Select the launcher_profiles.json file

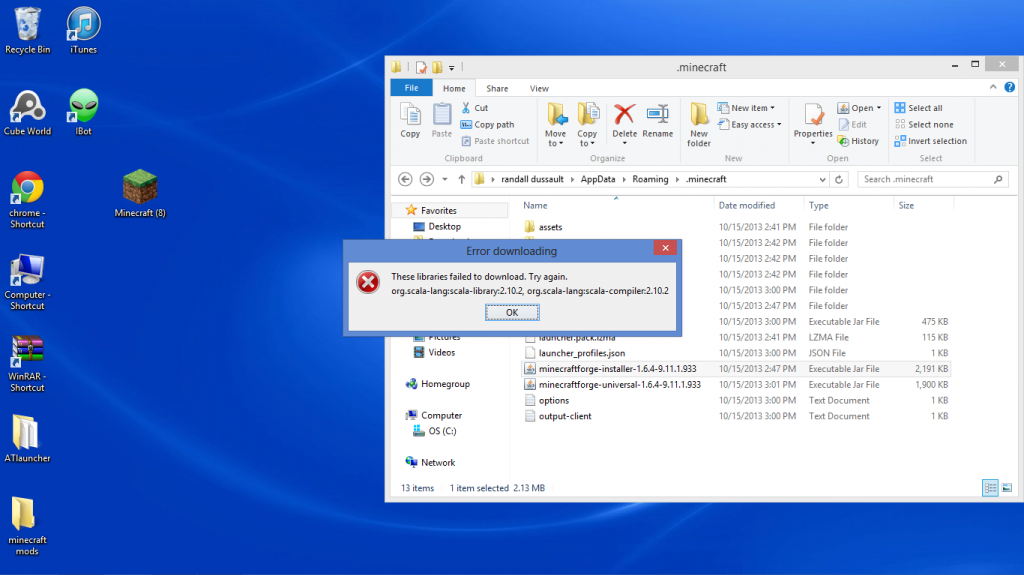(x=581, y=353)
